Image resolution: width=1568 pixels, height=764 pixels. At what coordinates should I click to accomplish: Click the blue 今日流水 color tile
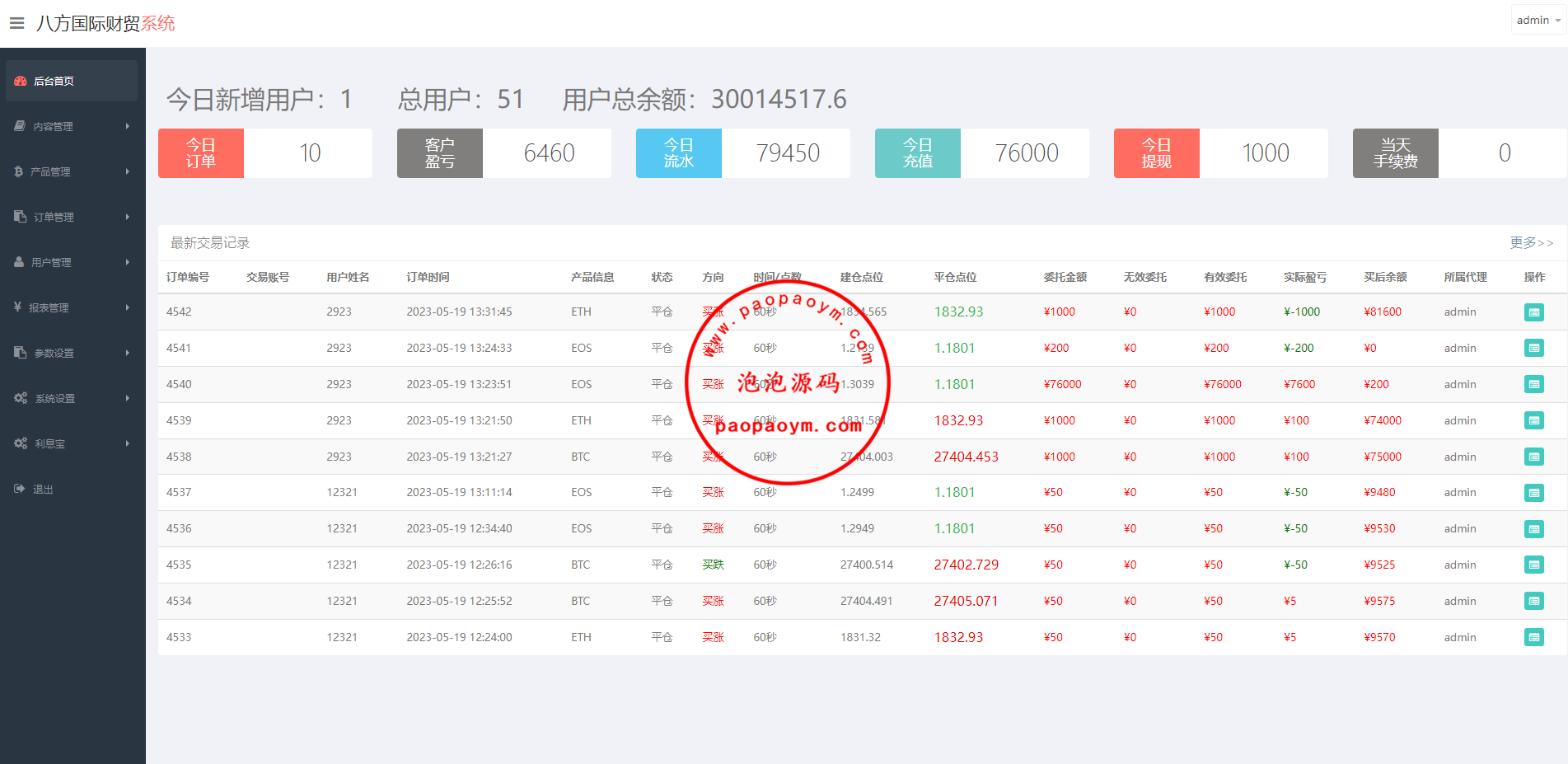pyautogui.click(x=679, y=153)
